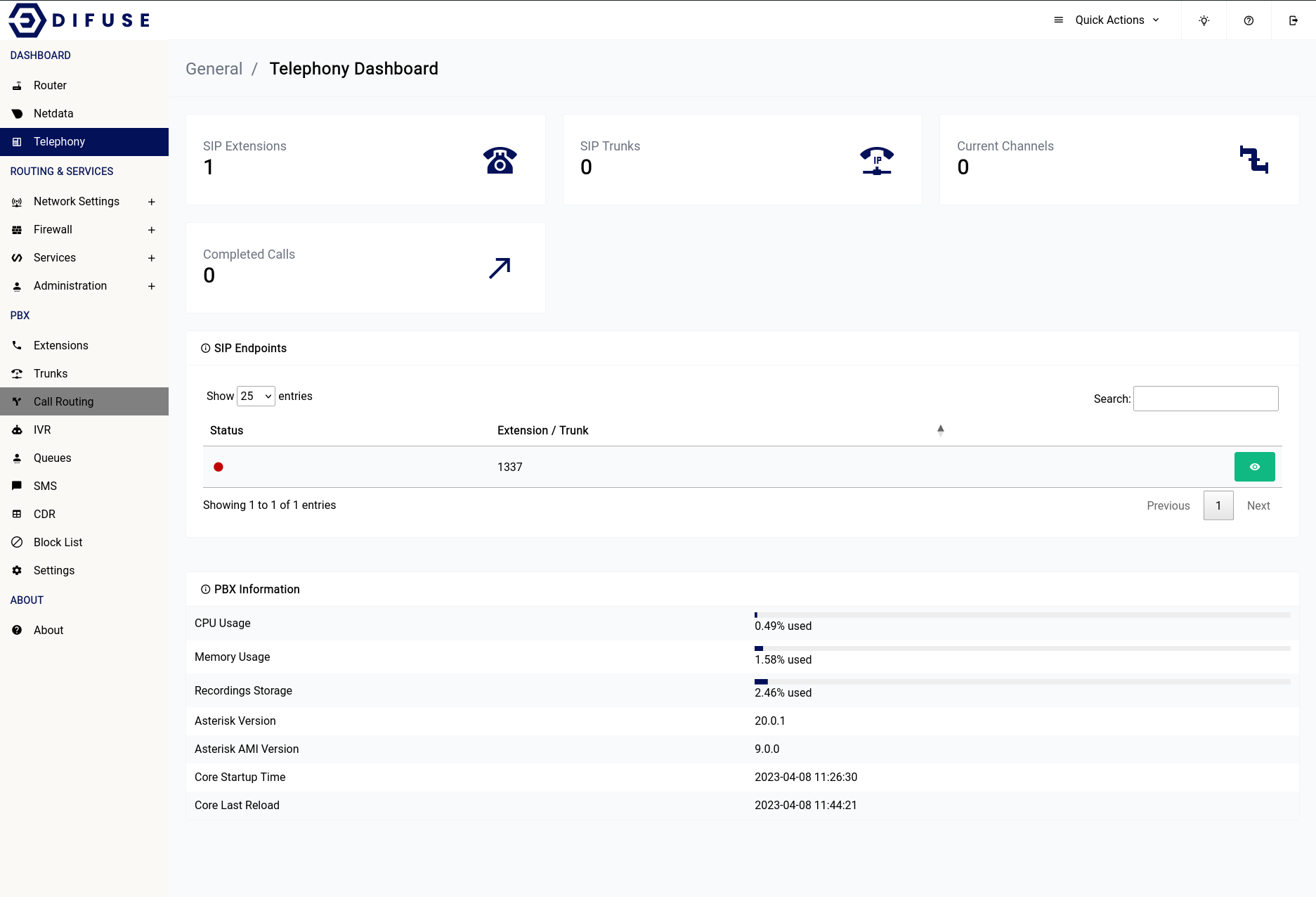Click the Memory Usage progress bar
1316x897 pixels.
click(x=1022, y=648)
